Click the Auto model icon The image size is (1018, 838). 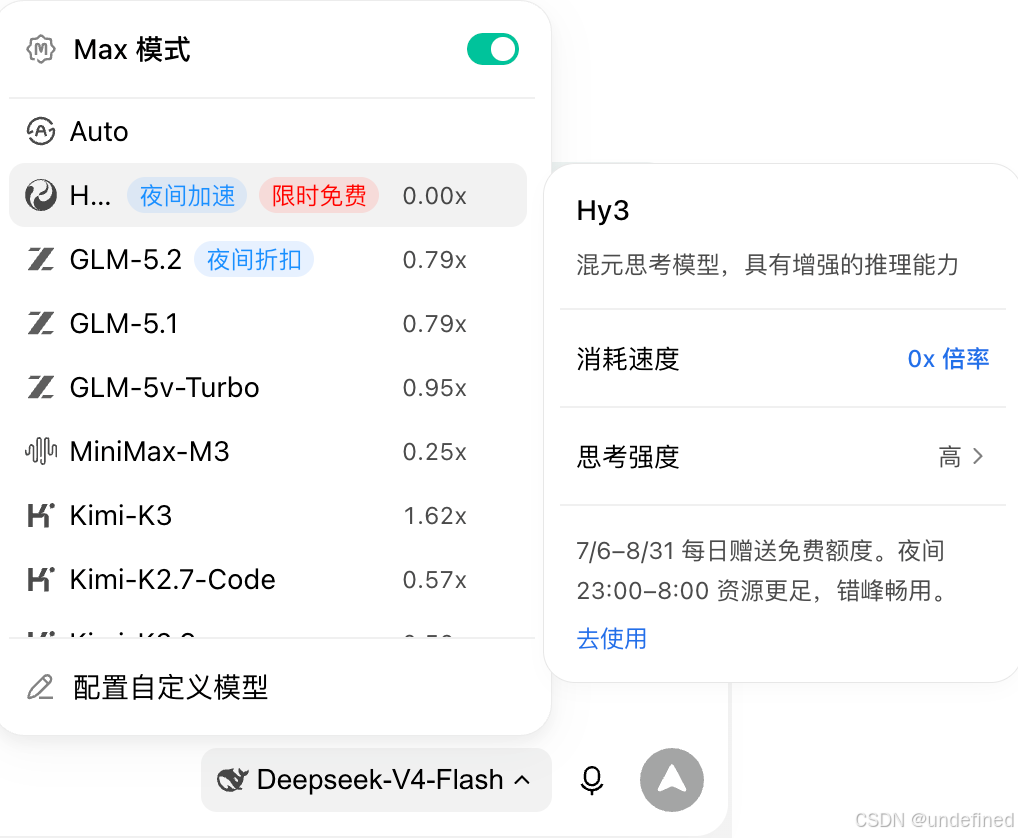pyautogui.click(x=41, y=131)
